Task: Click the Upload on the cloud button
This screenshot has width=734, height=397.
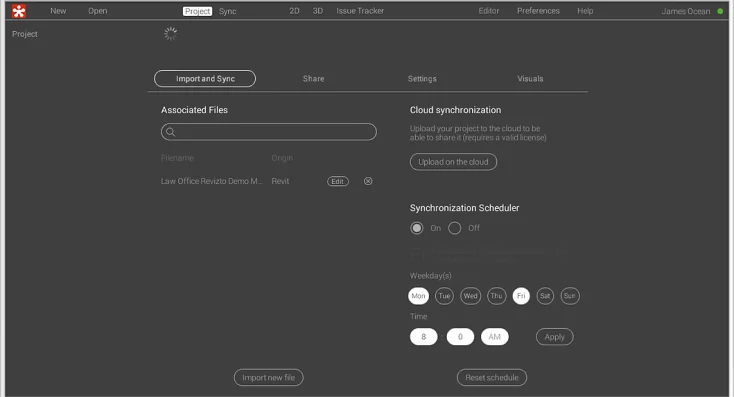Action: (453, 162)
